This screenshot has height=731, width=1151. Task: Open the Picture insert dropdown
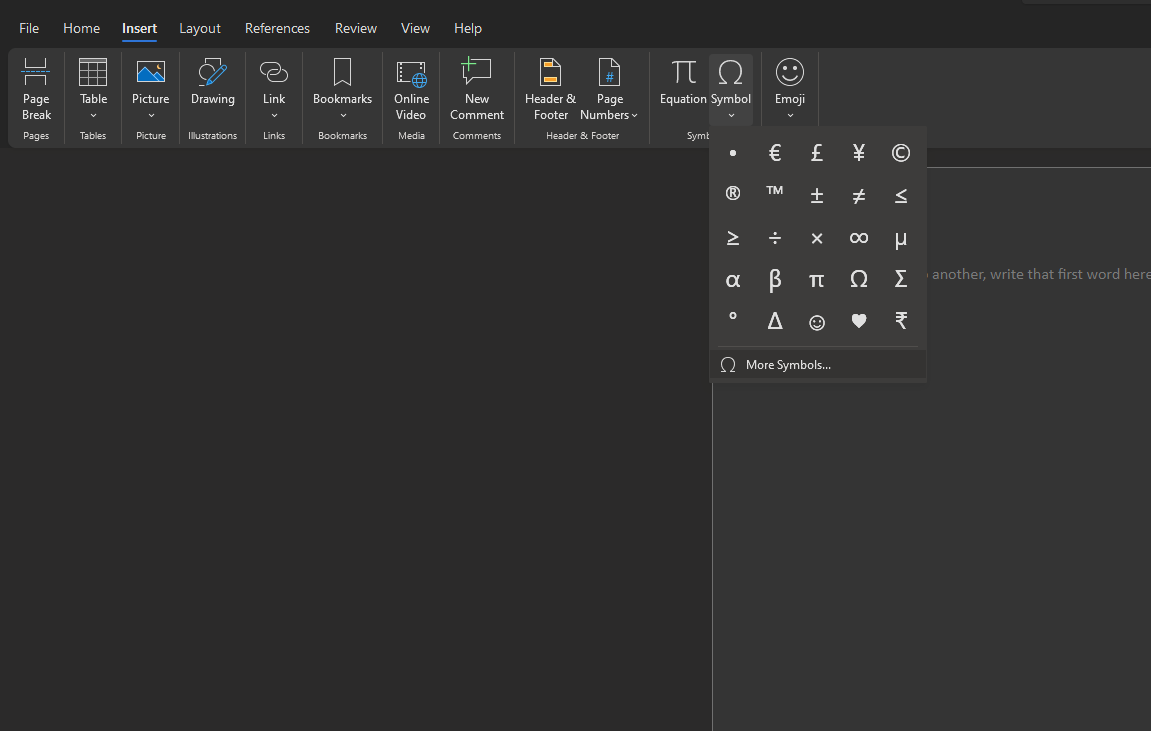coord(150,89)
